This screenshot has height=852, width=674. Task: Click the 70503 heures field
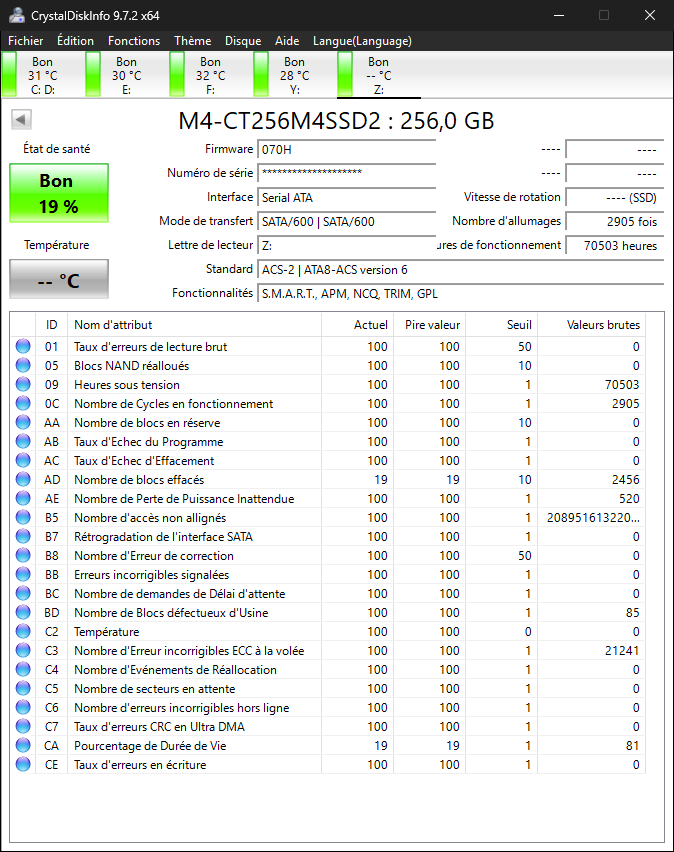(x=614, y=245)
